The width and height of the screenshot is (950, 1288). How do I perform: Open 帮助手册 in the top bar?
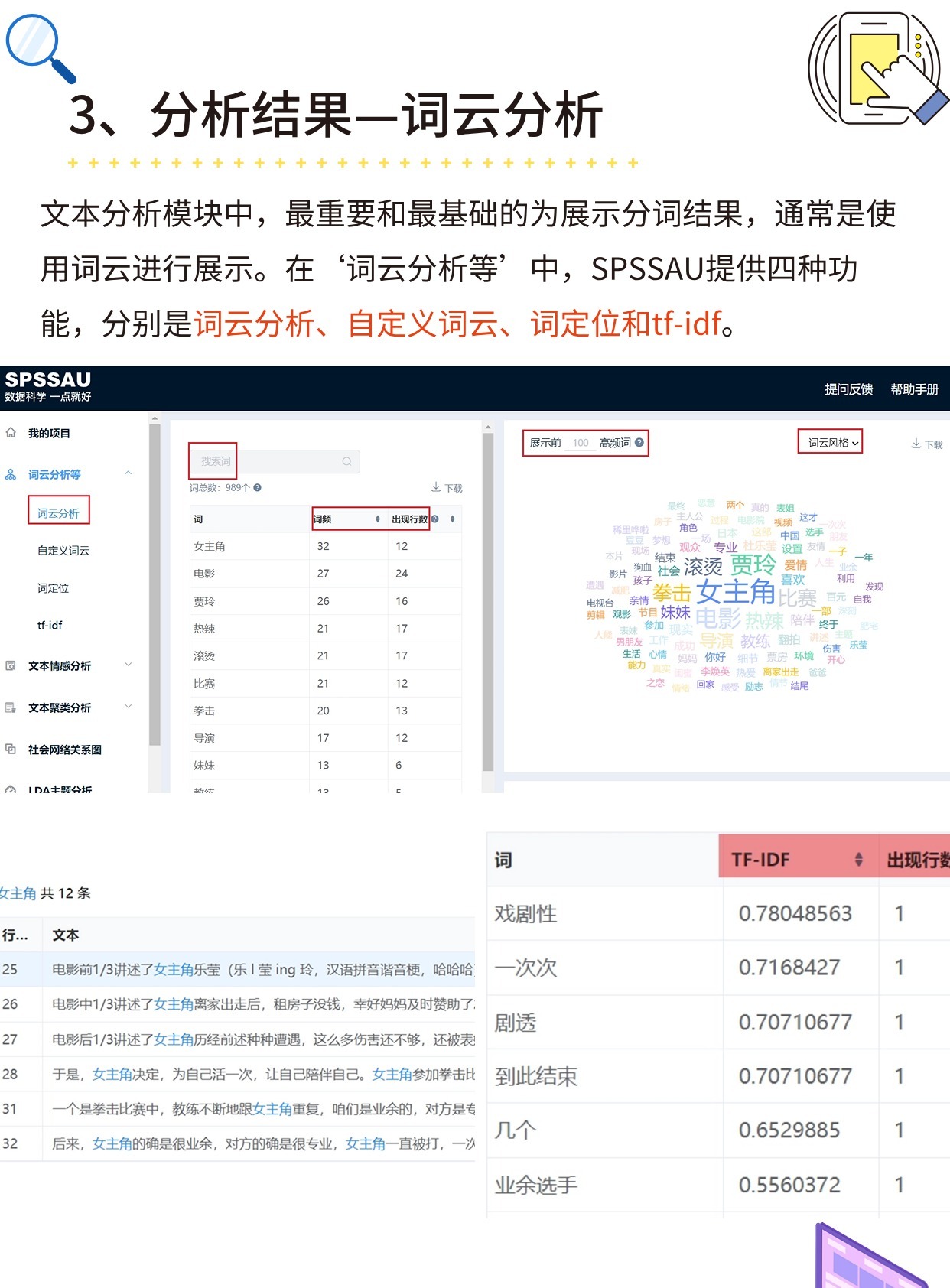[914, 389]
